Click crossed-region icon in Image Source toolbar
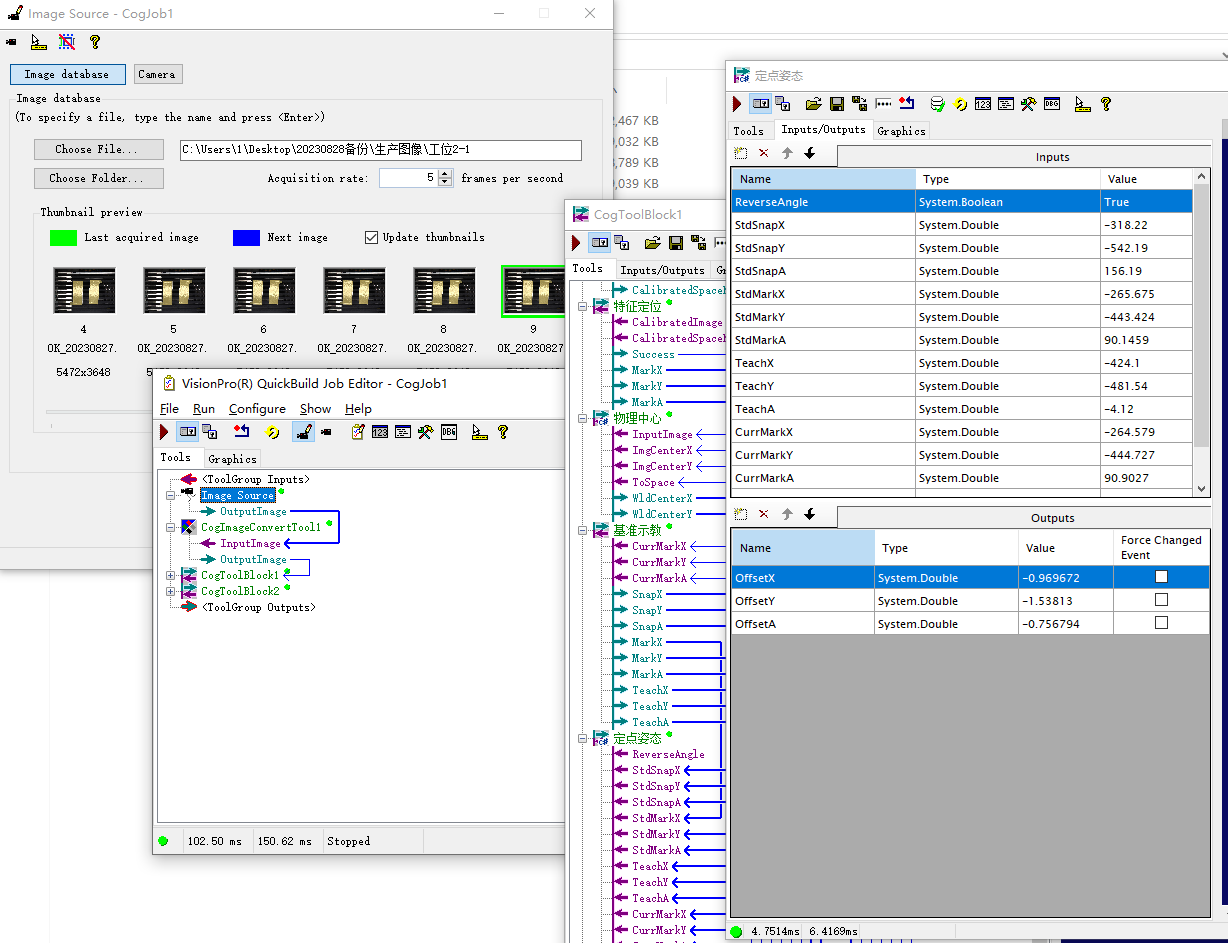This screenshot has height=943, width=1228. click(66, 42)
